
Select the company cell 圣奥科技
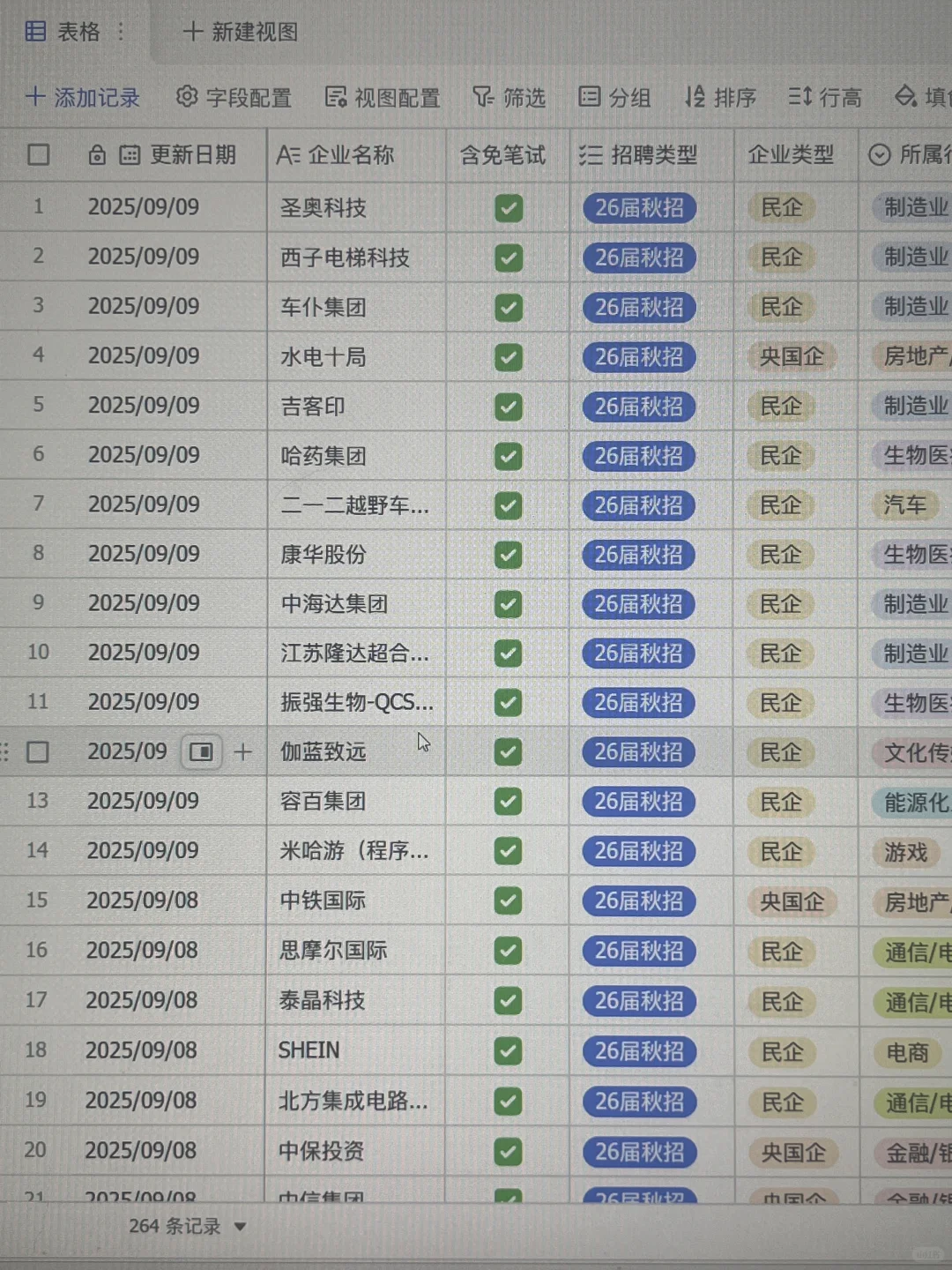point(356,208)
